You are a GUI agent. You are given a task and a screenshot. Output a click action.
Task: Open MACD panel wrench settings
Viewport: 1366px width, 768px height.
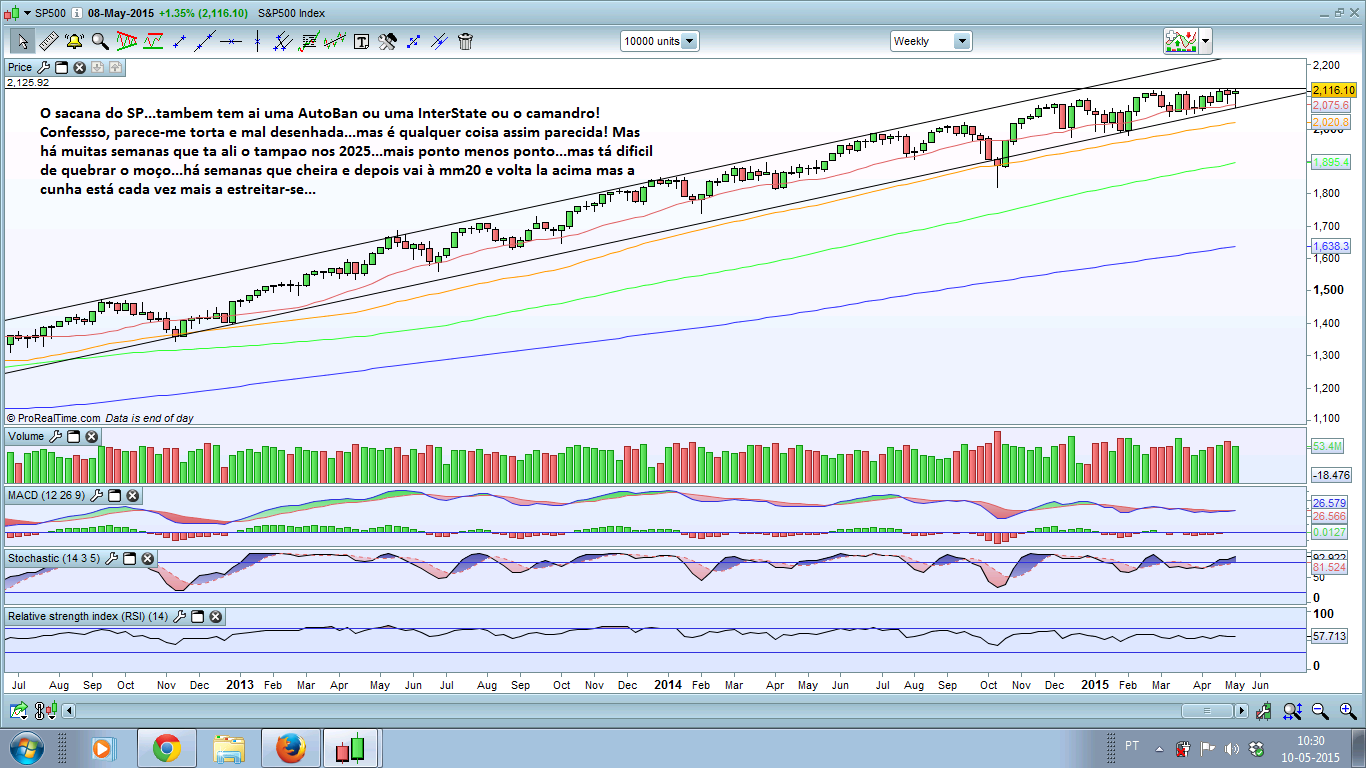click(96, 496)
